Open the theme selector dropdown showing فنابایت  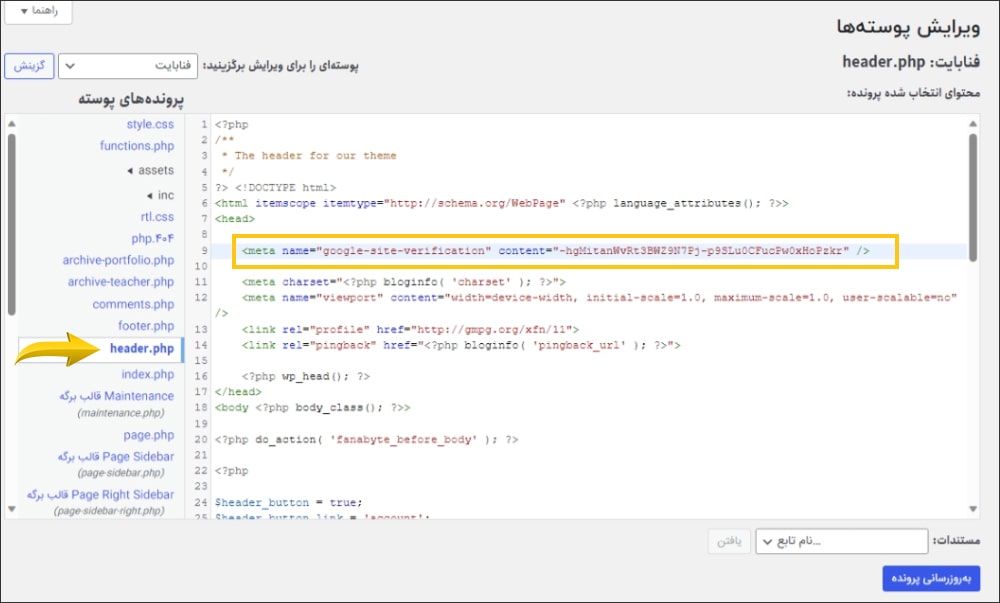tap(128, 66)
